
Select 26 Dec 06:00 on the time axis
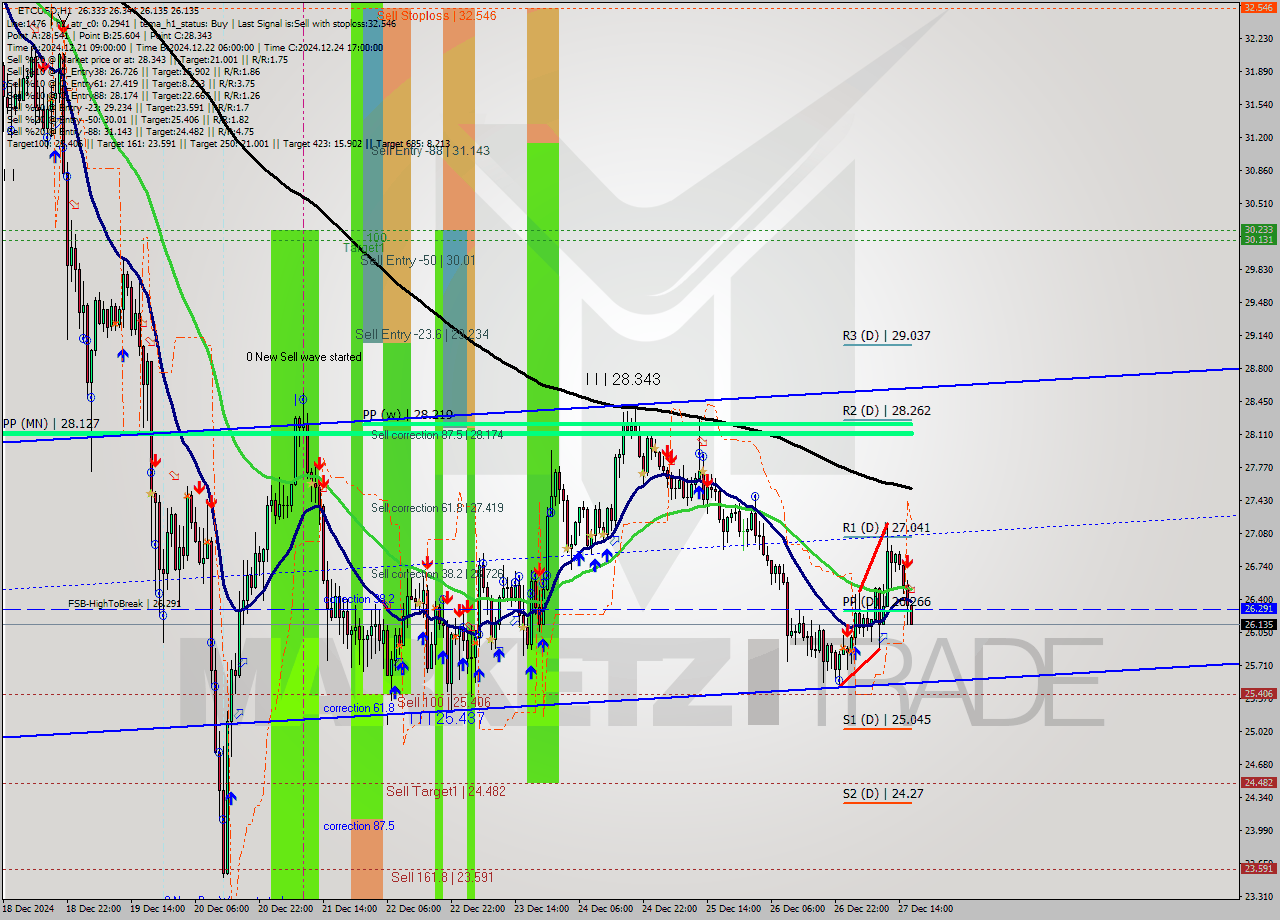pyautogui.click(x=797, y=909)
